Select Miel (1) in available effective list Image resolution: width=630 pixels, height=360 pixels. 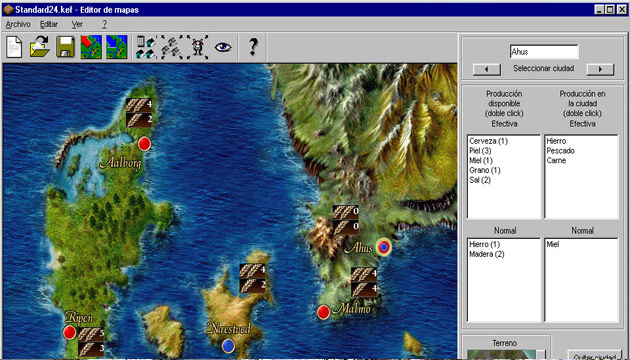click(x=481, y=161)
